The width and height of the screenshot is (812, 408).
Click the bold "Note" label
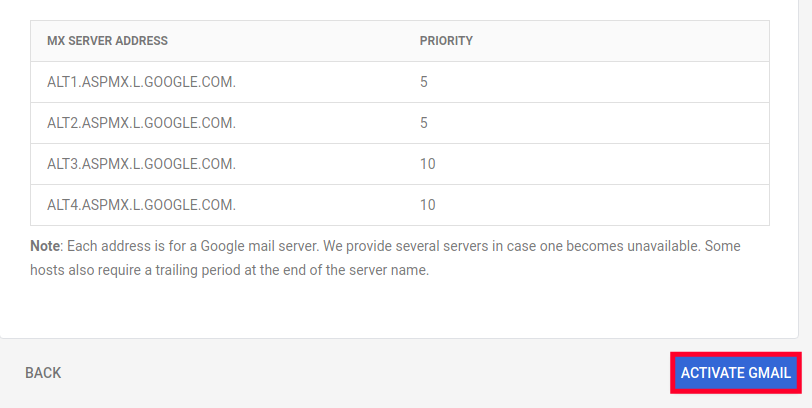(x=46, y=246)
